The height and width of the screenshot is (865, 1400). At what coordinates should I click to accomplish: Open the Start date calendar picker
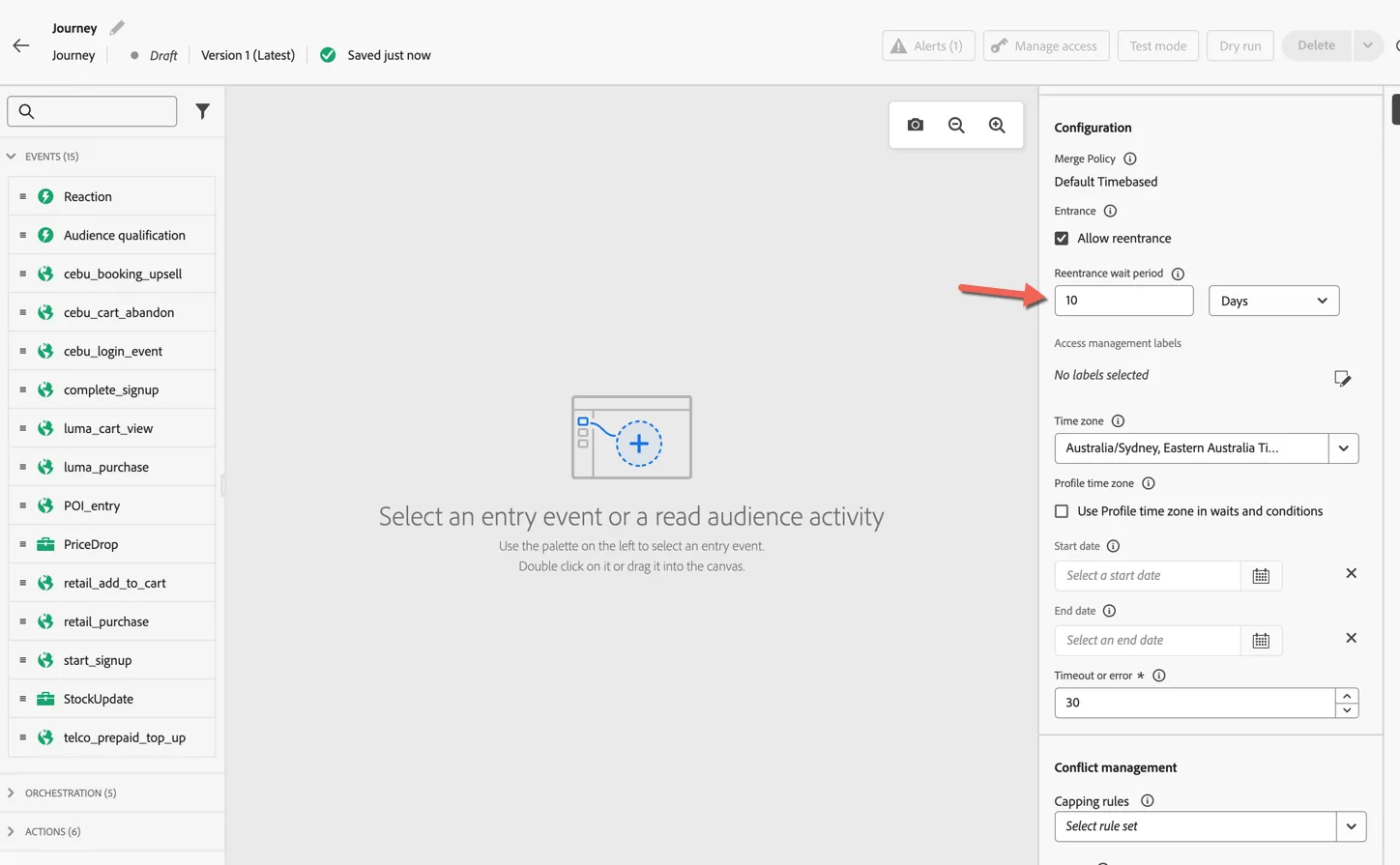(x=1261, y=576)
